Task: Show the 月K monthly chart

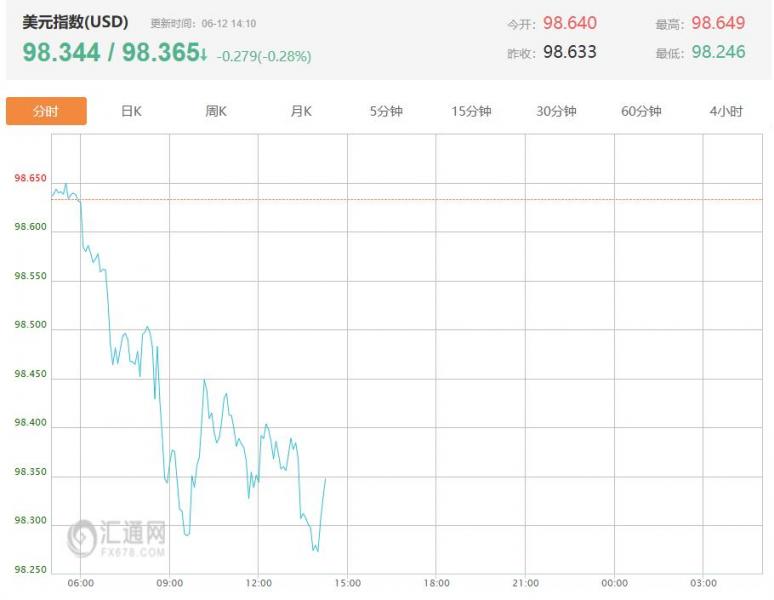Action: click(301, 111)
